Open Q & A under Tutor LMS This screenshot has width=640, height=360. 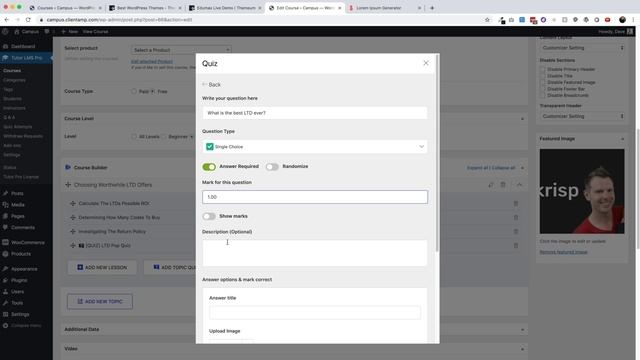point(9,118)
